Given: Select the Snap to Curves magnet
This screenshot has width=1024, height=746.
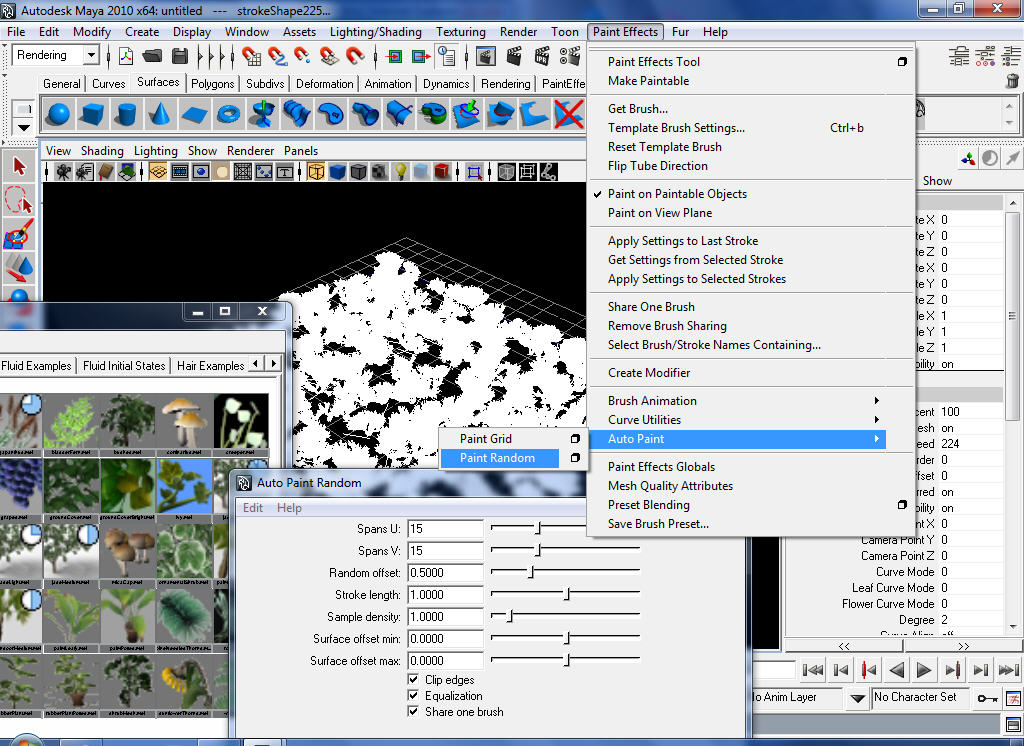Looking at the screenshot, I should coord(277,56).
